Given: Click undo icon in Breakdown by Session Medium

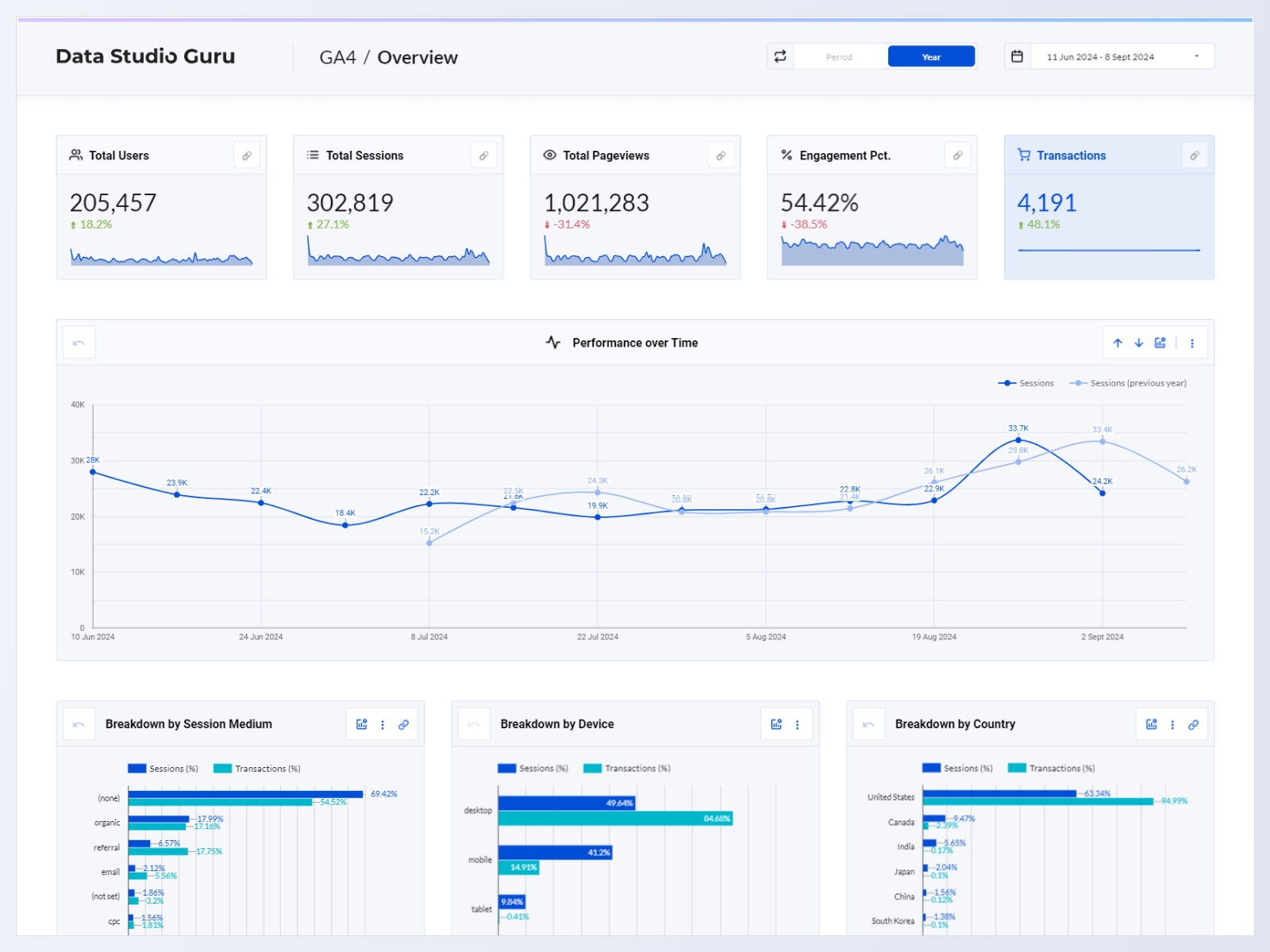Looking at the screenshot, I should point(79,724).
